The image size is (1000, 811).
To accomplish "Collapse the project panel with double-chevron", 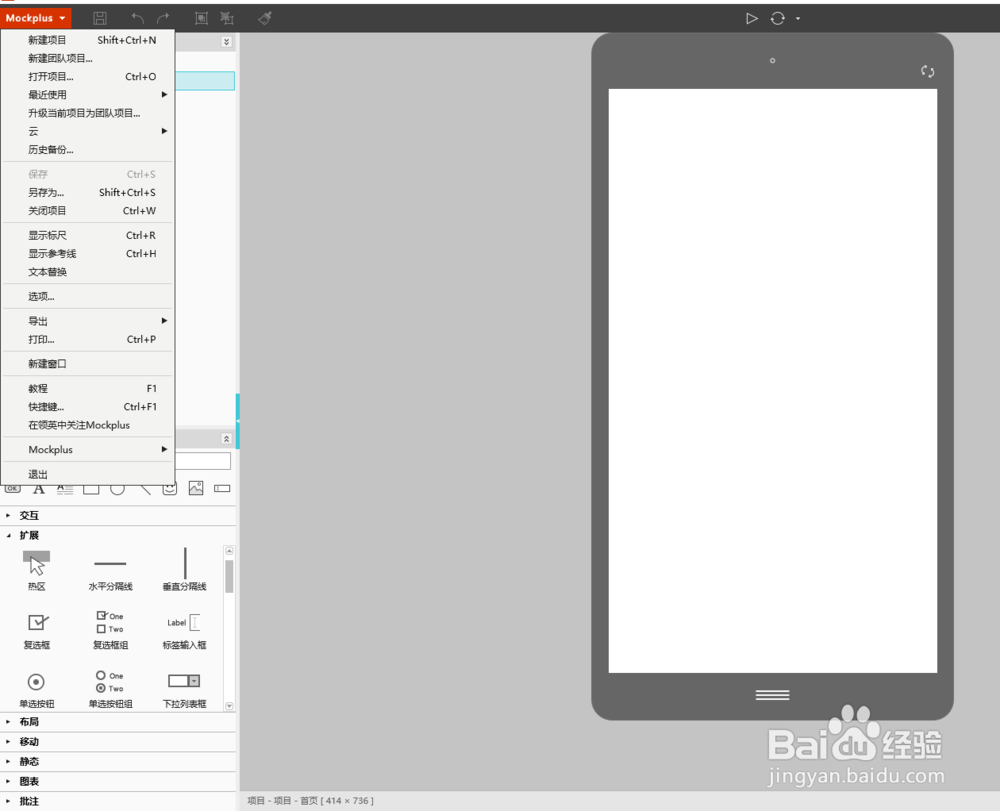I will pos(226,42).
